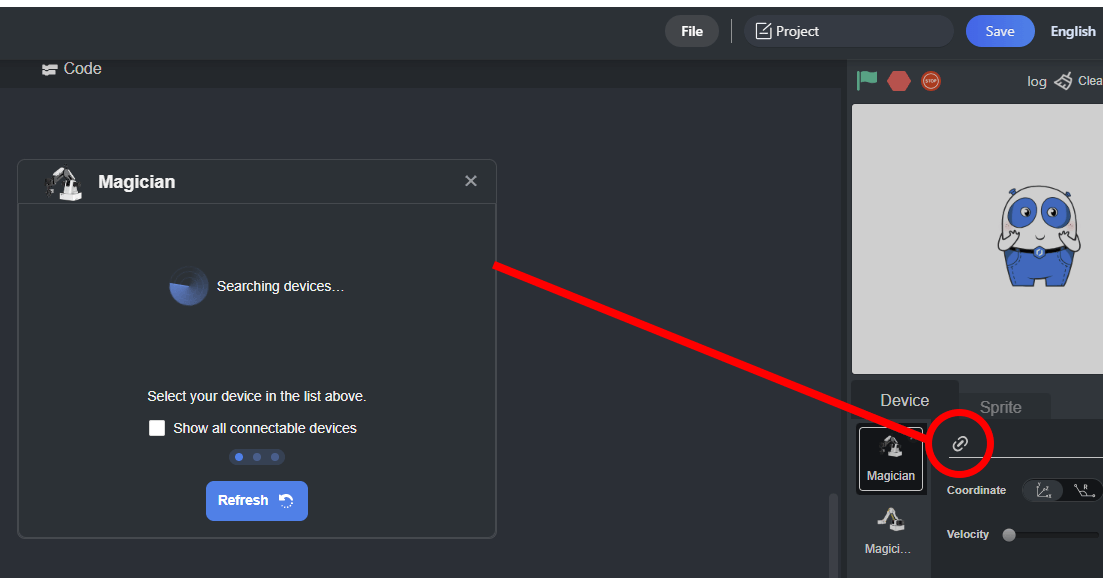Click the green flag run icon
This screenshot has height=578, width=1103.
pyautogui.click(x=867, y=80)
